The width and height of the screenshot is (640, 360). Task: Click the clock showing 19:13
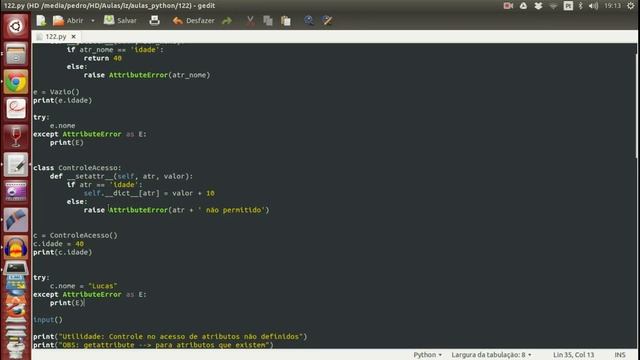[x=612, y=6]
